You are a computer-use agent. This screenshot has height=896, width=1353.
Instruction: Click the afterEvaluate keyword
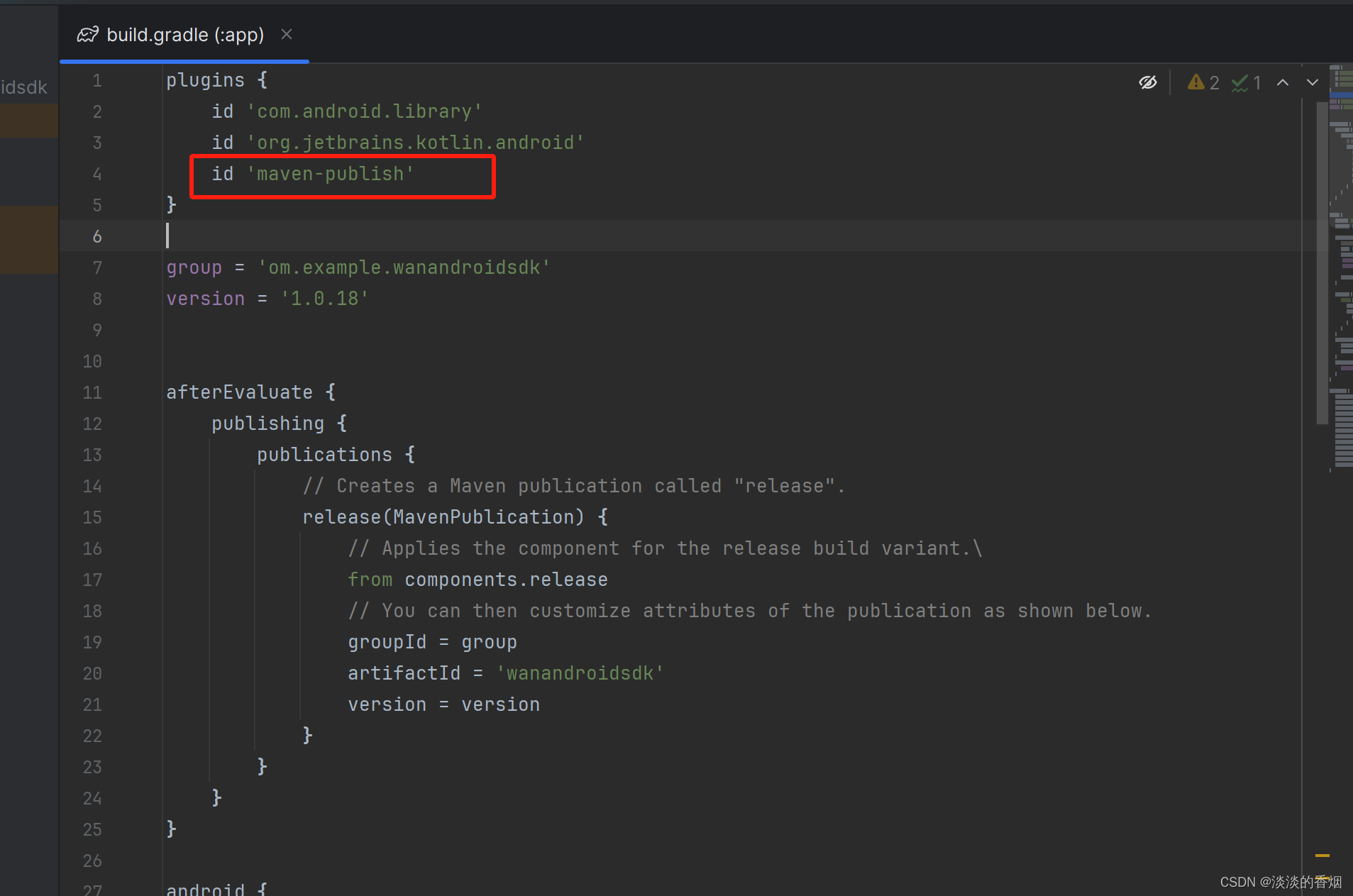click(x=239, y=392)
